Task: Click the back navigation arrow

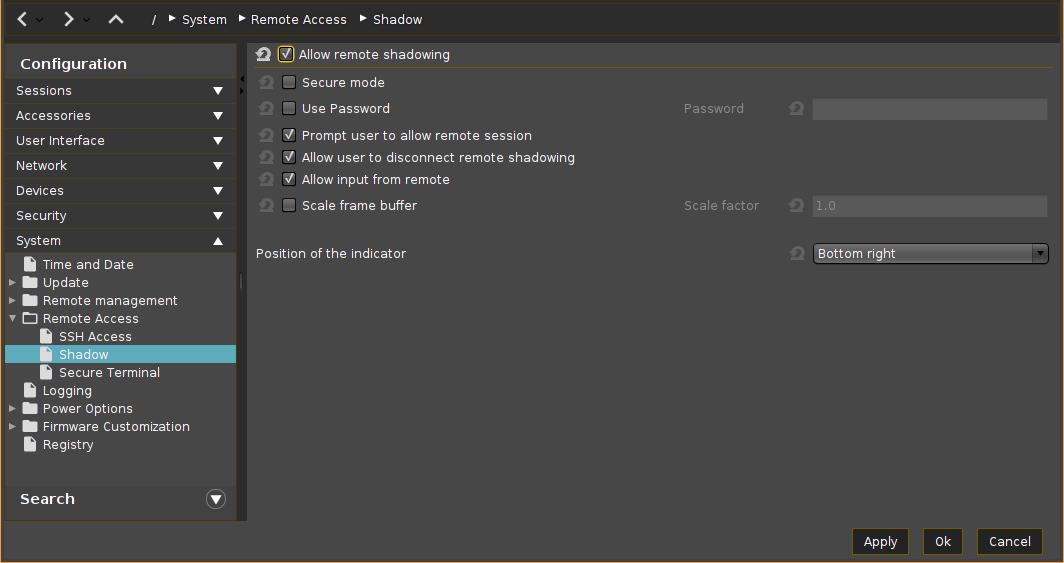Action: [23, 19]
